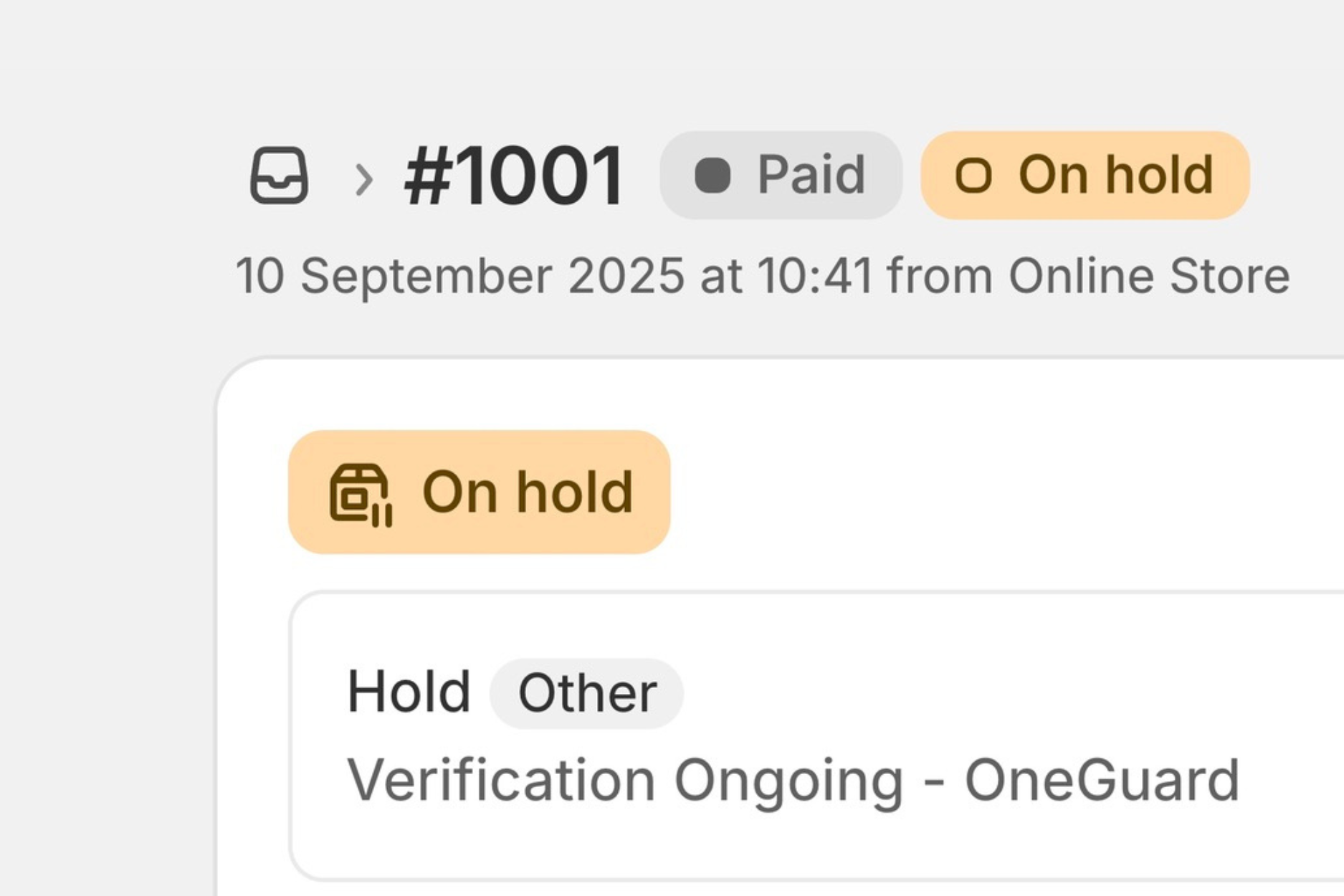Select the status indicator dot next to Paid
The height and width of the screenshot is (896, 1344).
[712, 173]
